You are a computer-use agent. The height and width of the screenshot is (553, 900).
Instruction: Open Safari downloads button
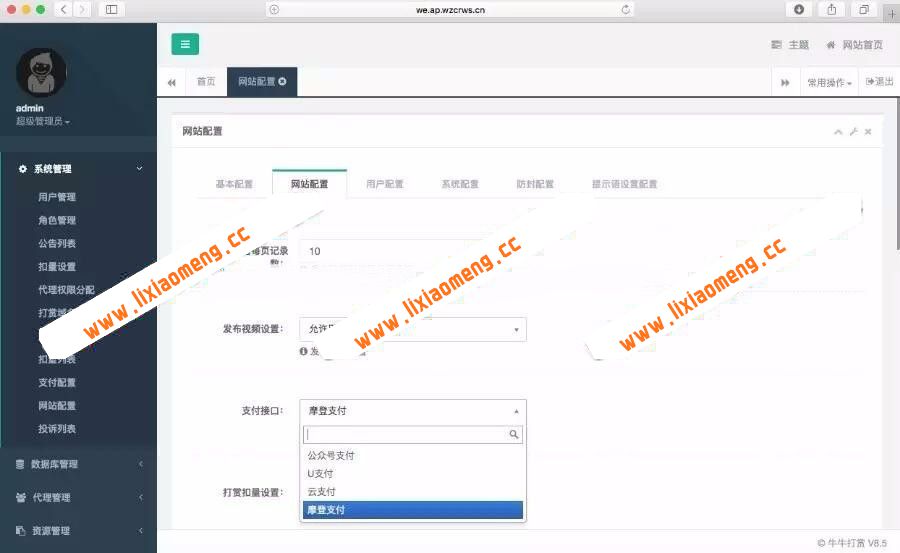[798, 9]
